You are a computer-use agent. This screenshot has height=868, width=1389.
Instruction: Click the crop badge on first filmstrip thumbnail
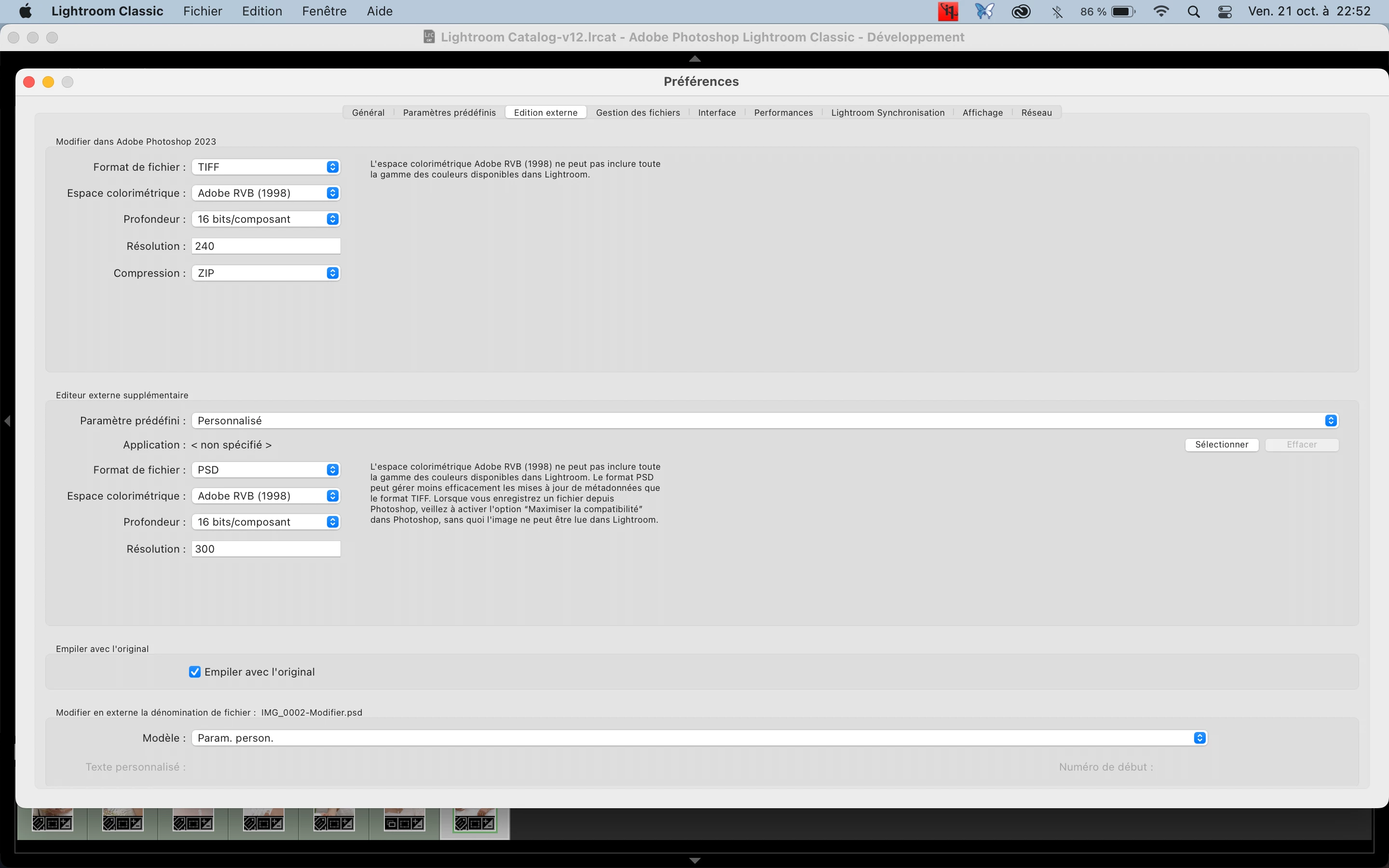coord(52,824)
